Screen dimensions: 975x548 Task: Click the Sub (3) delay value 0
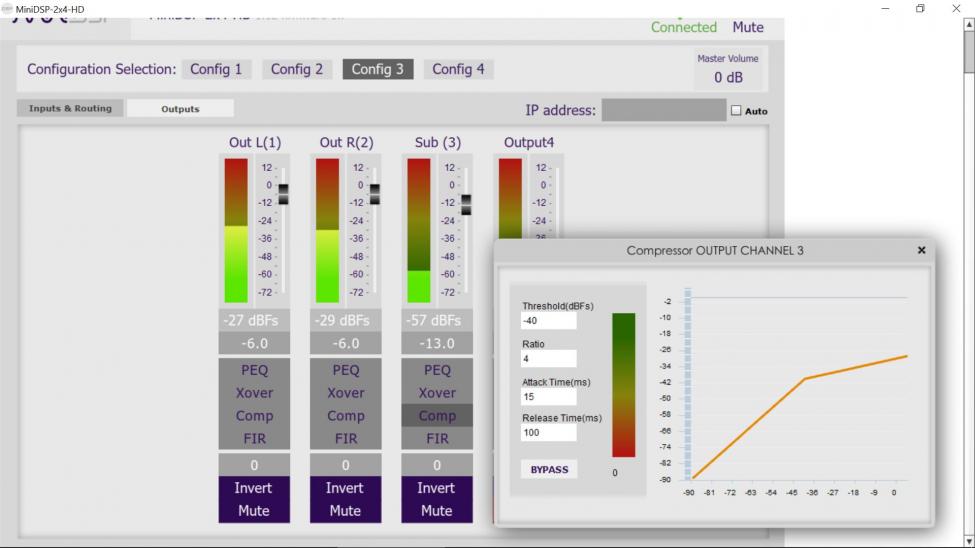[x=437, y=465]
